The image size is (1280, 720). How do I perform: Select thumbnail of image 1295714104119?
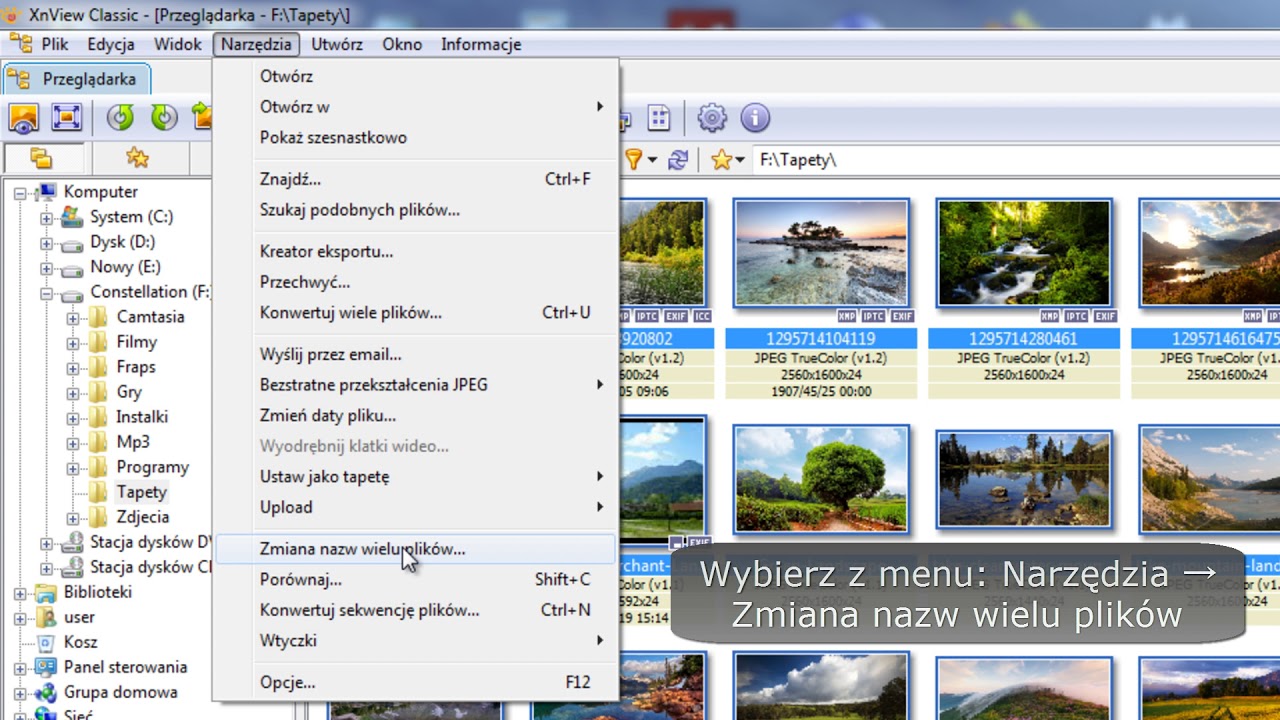pyautogui.click(x=821, y=253)
